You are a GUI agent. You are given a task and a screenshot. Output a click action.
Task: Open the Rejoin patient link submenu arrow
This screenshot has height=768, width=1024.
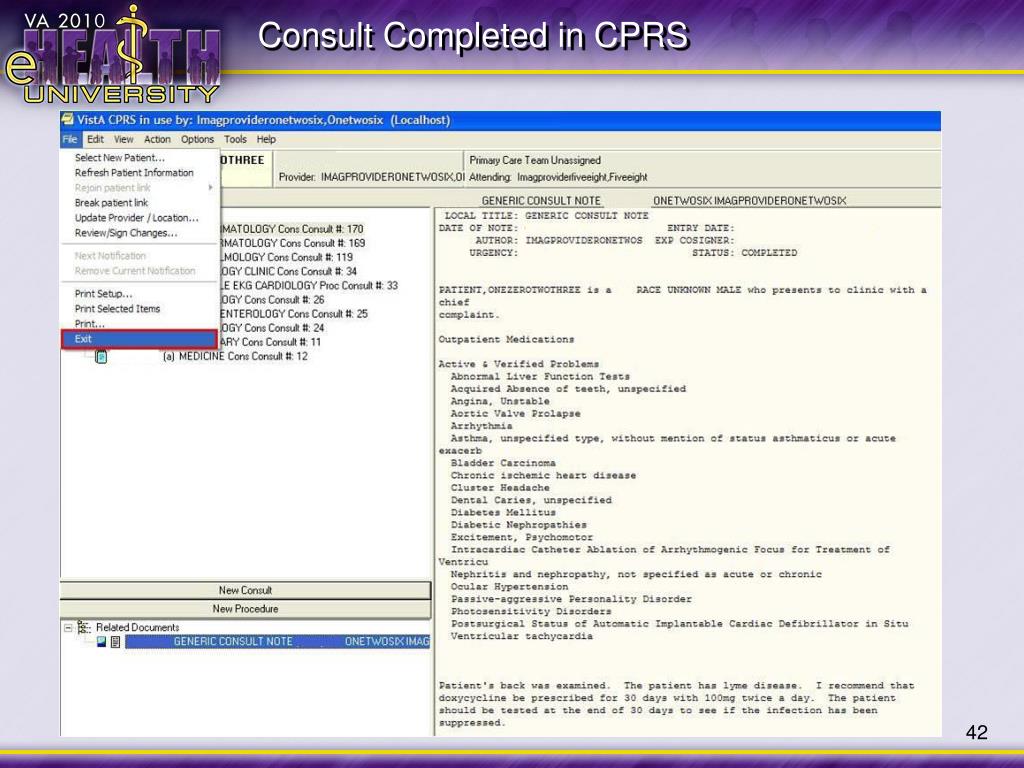pos(210,187)
